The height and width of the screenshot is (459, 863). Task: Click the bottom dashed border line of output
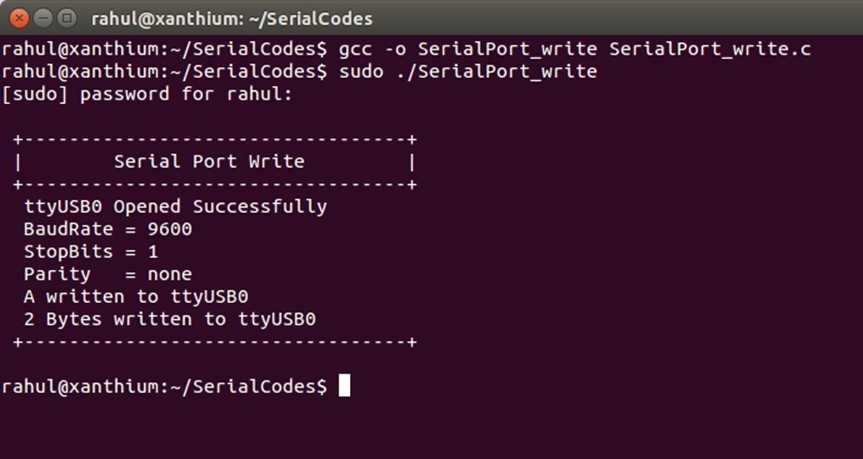[x=215, y=342]
